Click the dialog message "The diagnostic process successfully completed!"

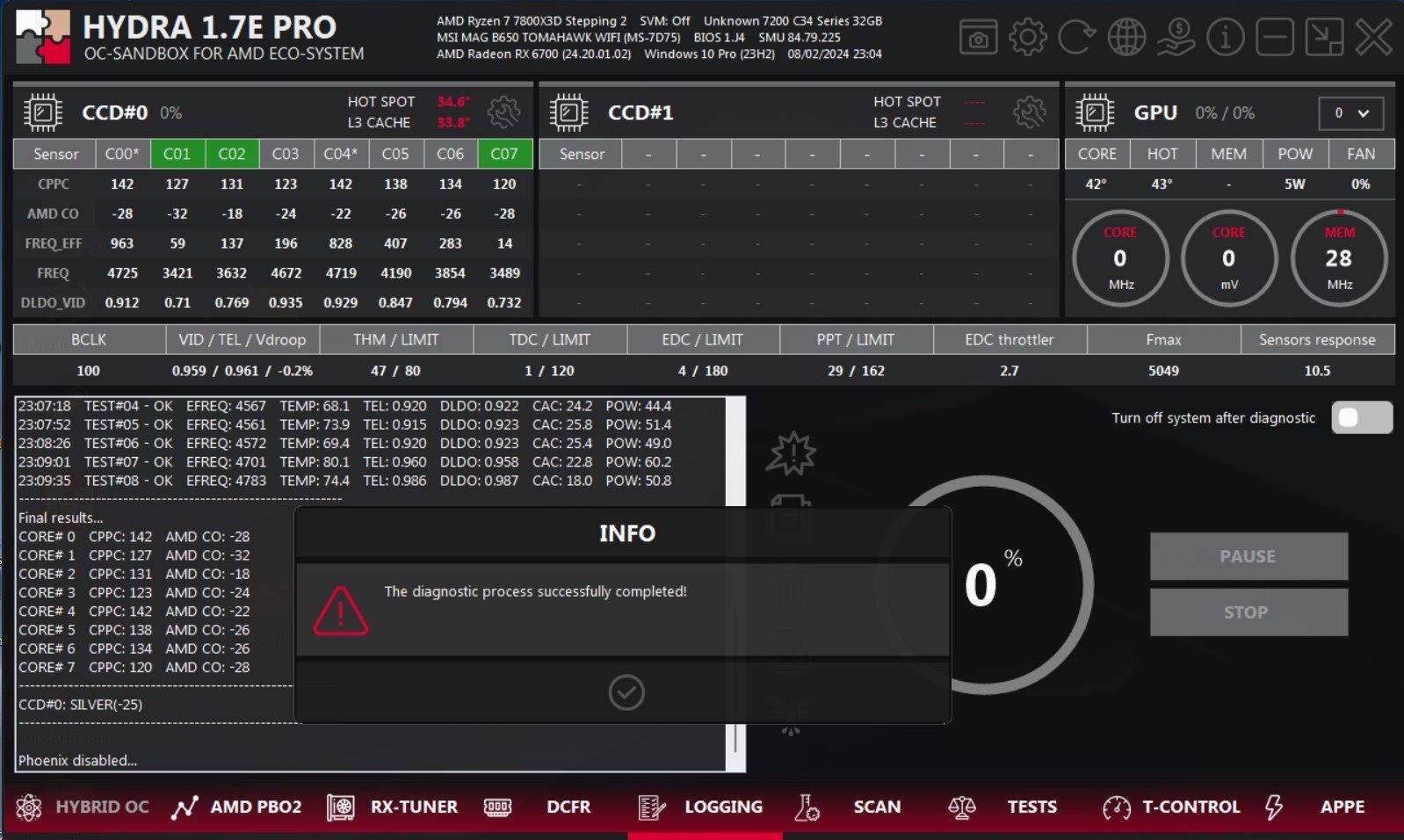point(535,591)
